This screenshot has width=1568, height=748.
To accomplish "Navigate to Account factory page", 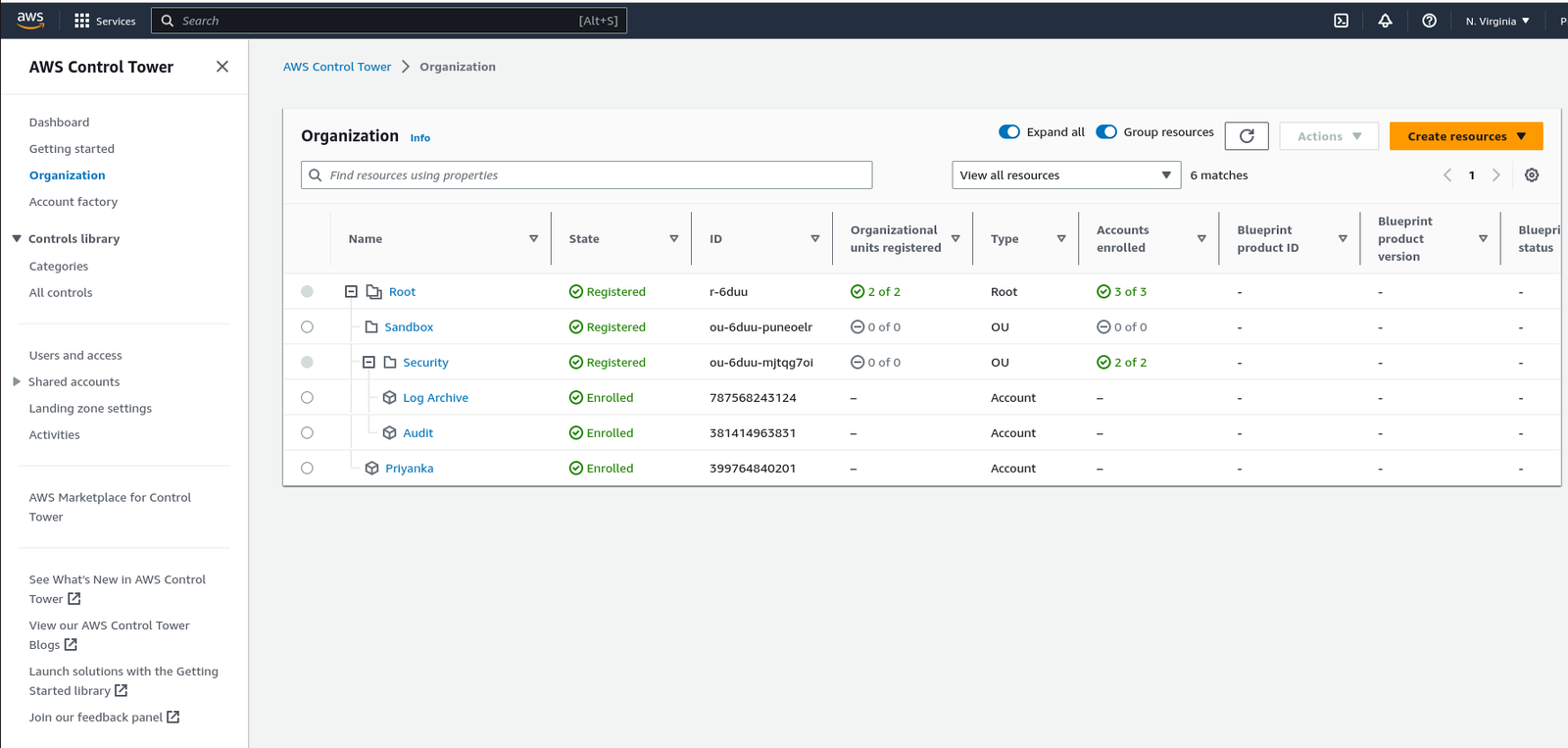I will click(x=73, y=202).
